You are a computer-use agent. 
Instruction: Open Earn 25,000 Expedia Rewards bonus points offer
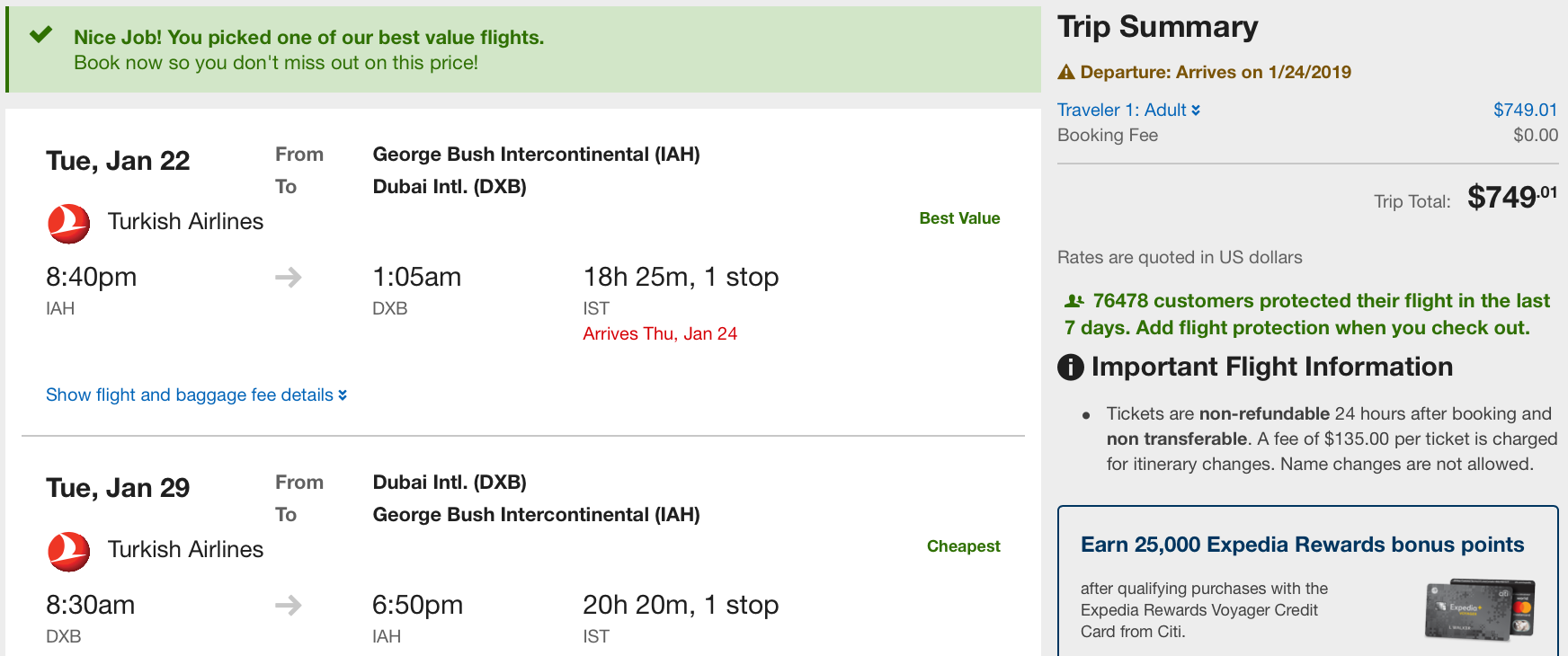[1302, 545]
